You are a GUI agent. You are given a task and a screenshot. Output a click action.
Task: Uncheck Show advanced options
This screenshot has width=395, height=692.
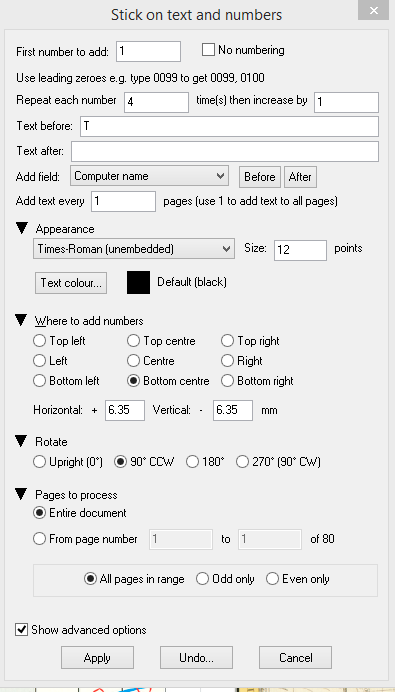(x=21, y=630)
